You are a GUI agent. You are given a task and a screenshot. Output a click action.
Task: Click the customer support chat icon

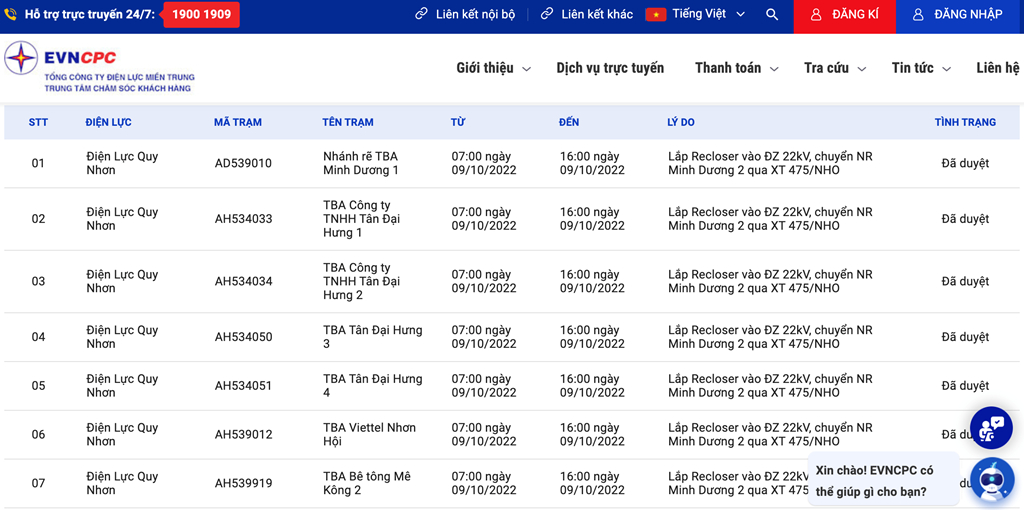pos(991,428)
